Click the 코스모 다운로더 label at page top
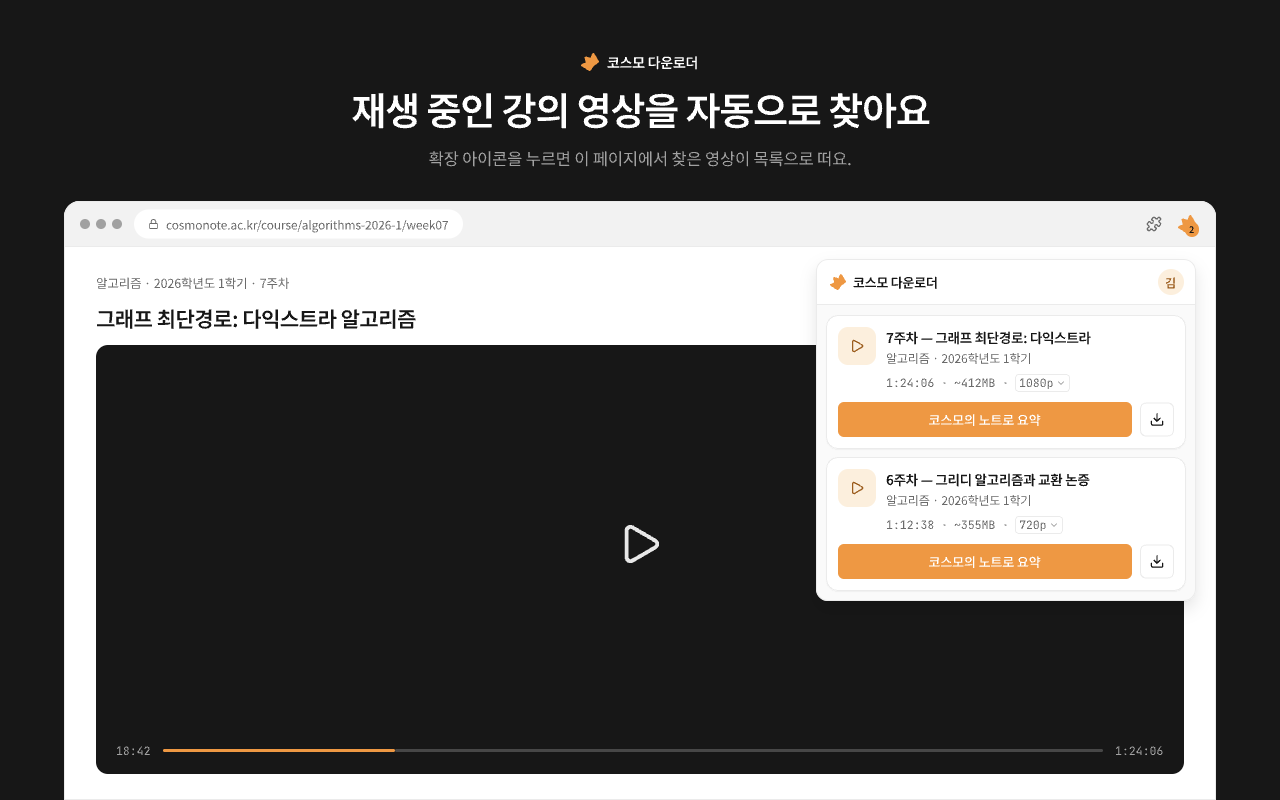1280x800 pixels. click(x=652, y=63)
